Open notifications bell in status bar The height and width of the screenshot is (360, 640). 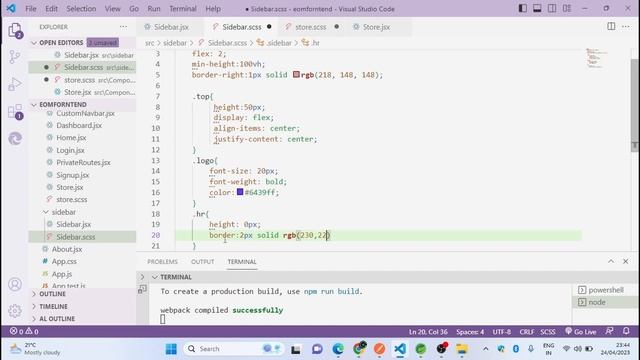tap(626, 331)
